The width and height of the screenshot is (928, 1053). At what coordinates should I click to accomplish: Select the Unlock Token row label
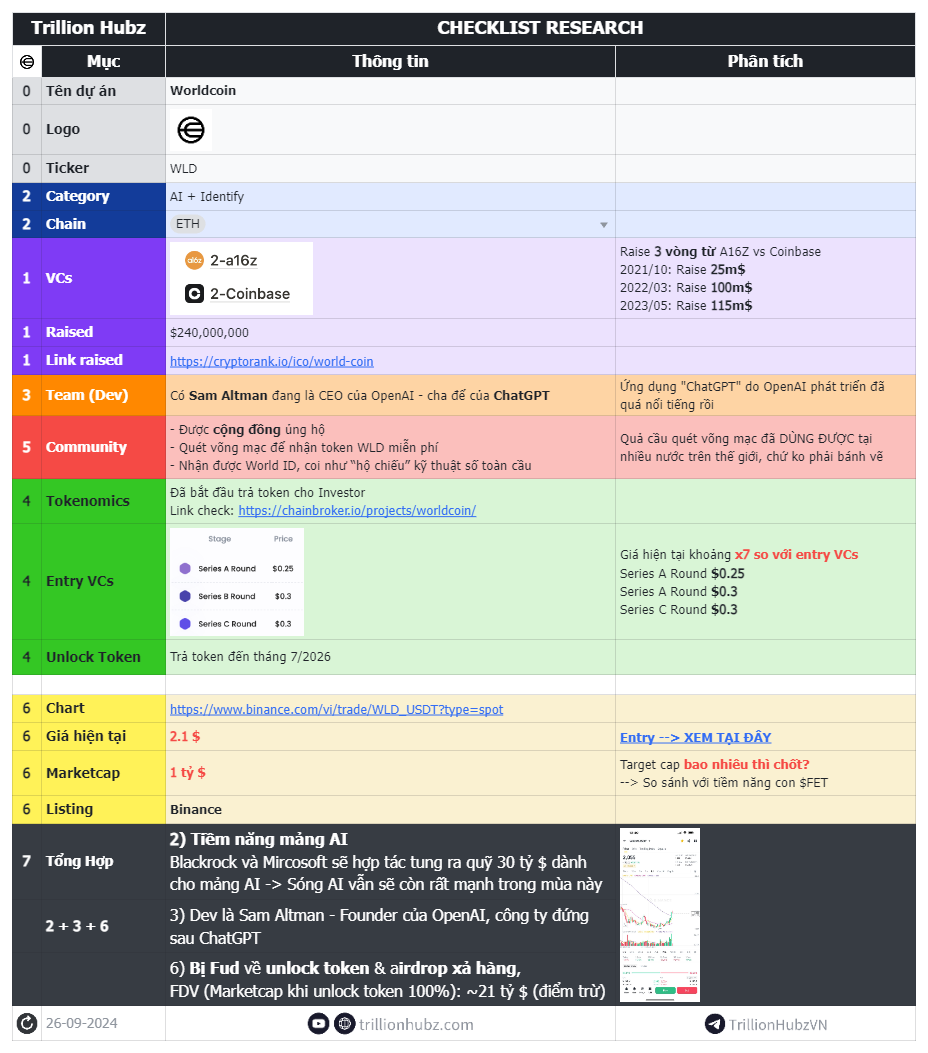103,657
